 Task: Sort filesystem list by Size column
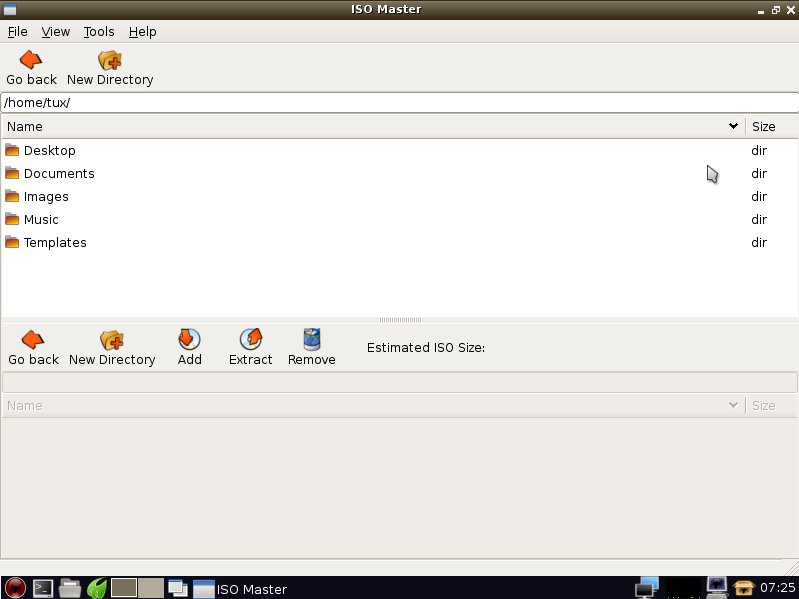[x=771, y=126]
